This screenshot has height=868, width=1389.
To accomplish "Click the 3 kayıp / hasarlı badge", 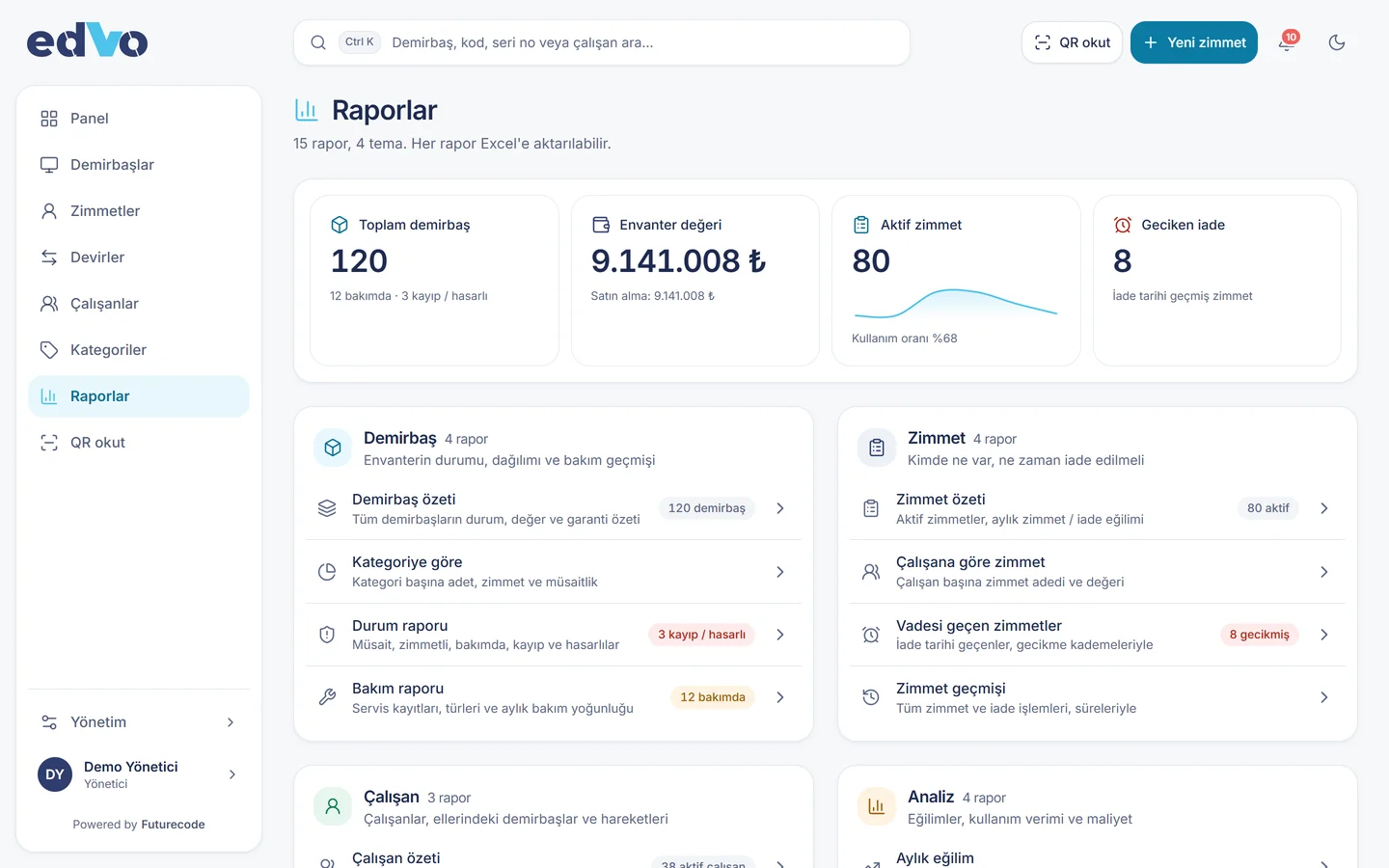I will click(701, 635).
